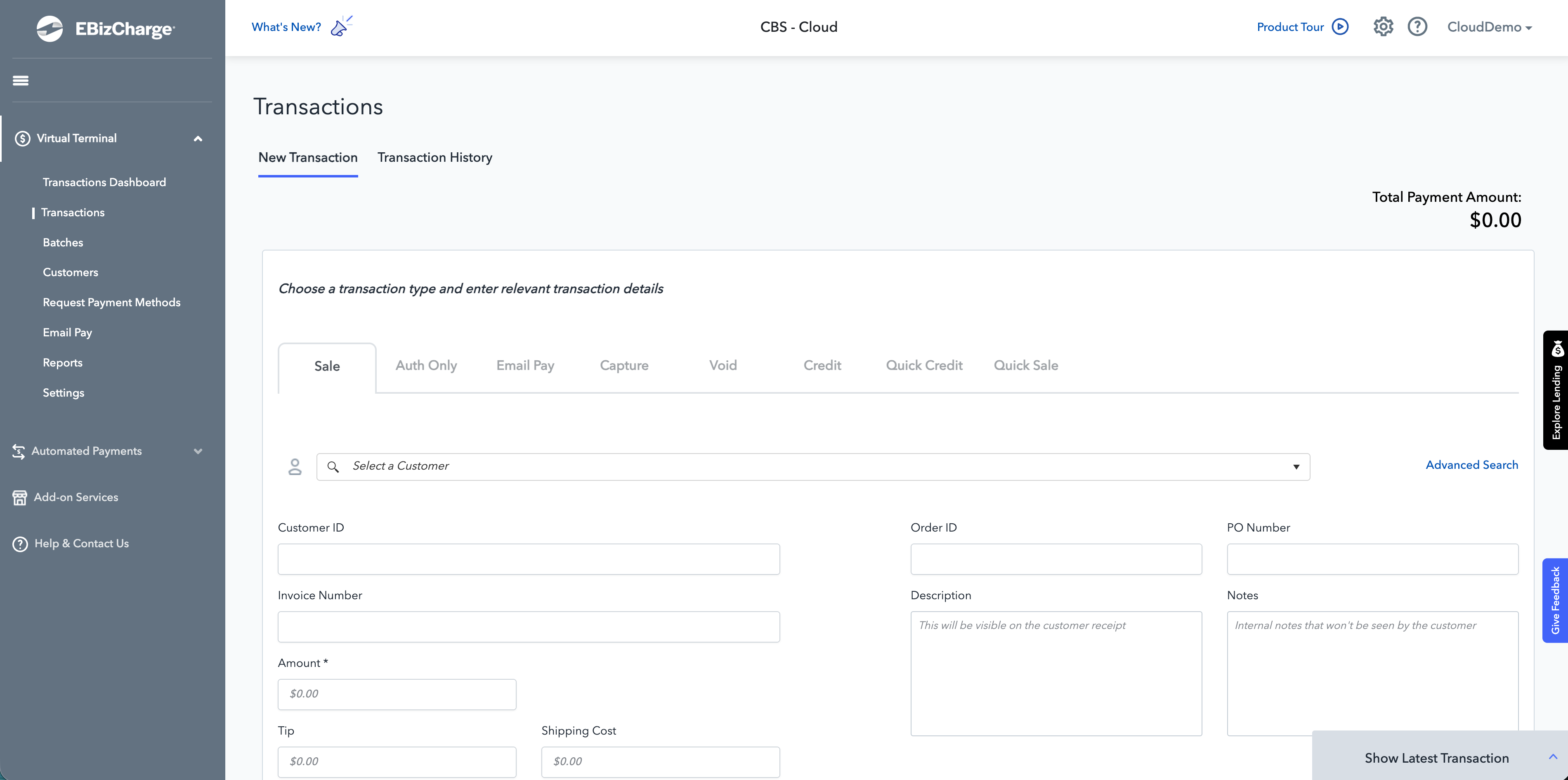Focus the Order ID input field
Screen dimensions: 1568x780
[x=1056, y=559]
